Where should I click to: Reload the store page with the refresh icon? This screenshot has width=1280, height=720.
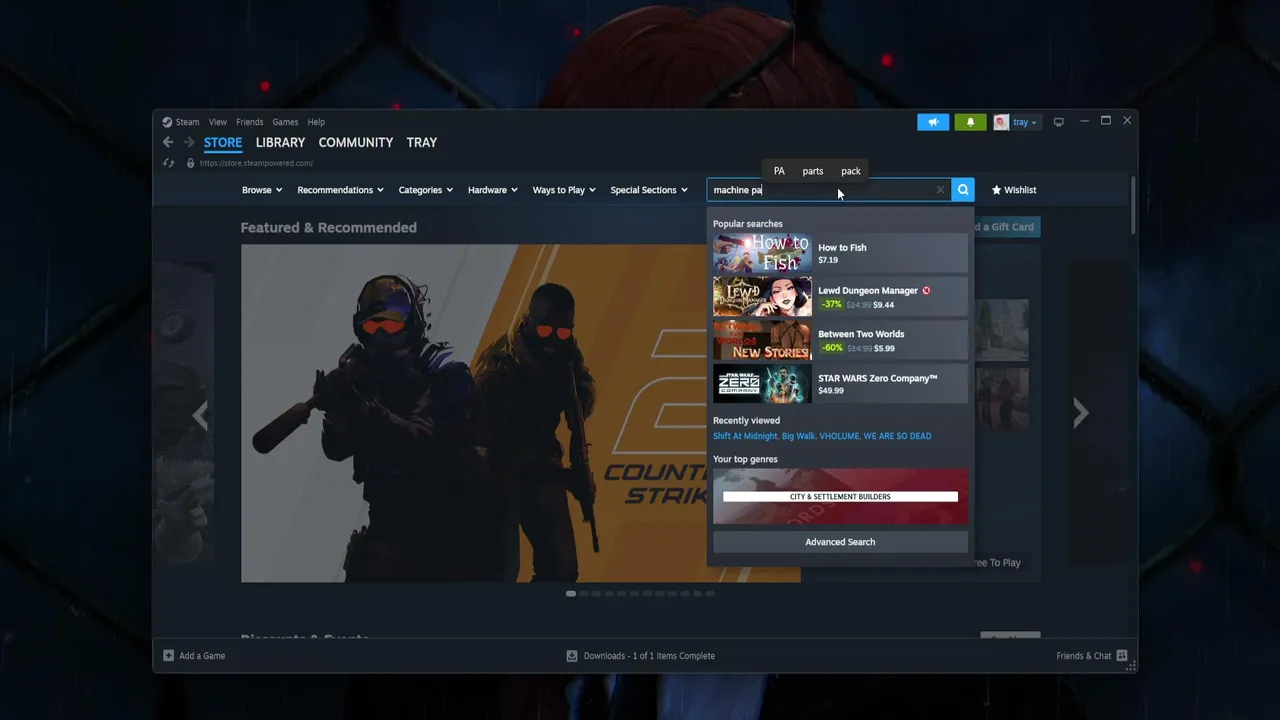pyautogui.click(x=169, y=163)
